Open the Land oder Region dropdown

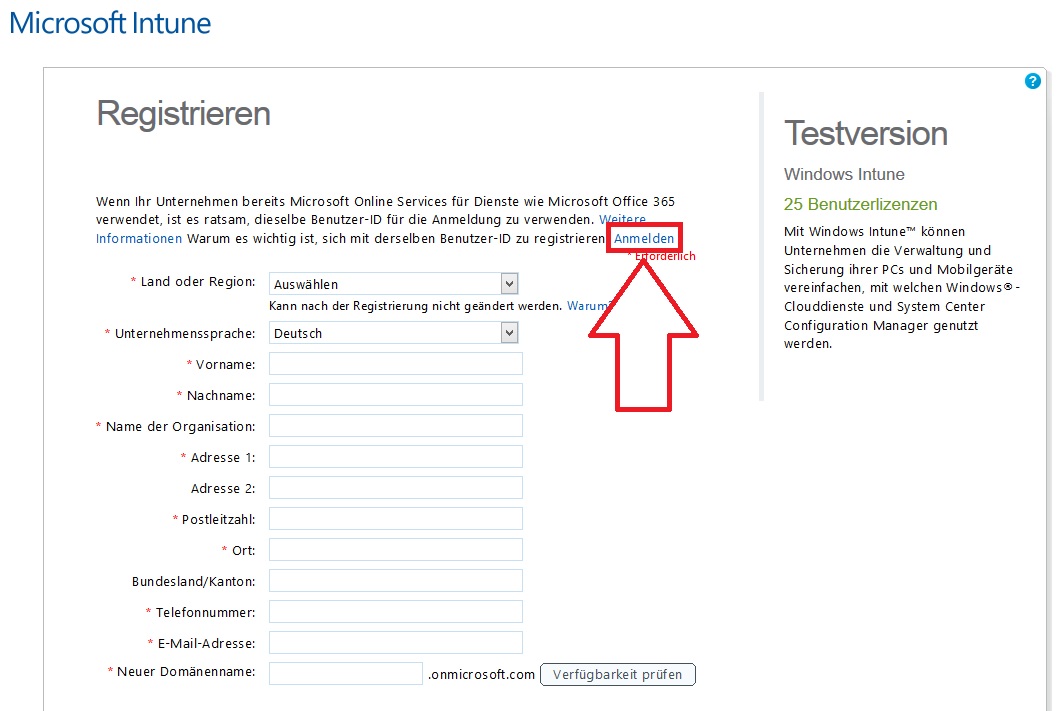pos(393,284)
